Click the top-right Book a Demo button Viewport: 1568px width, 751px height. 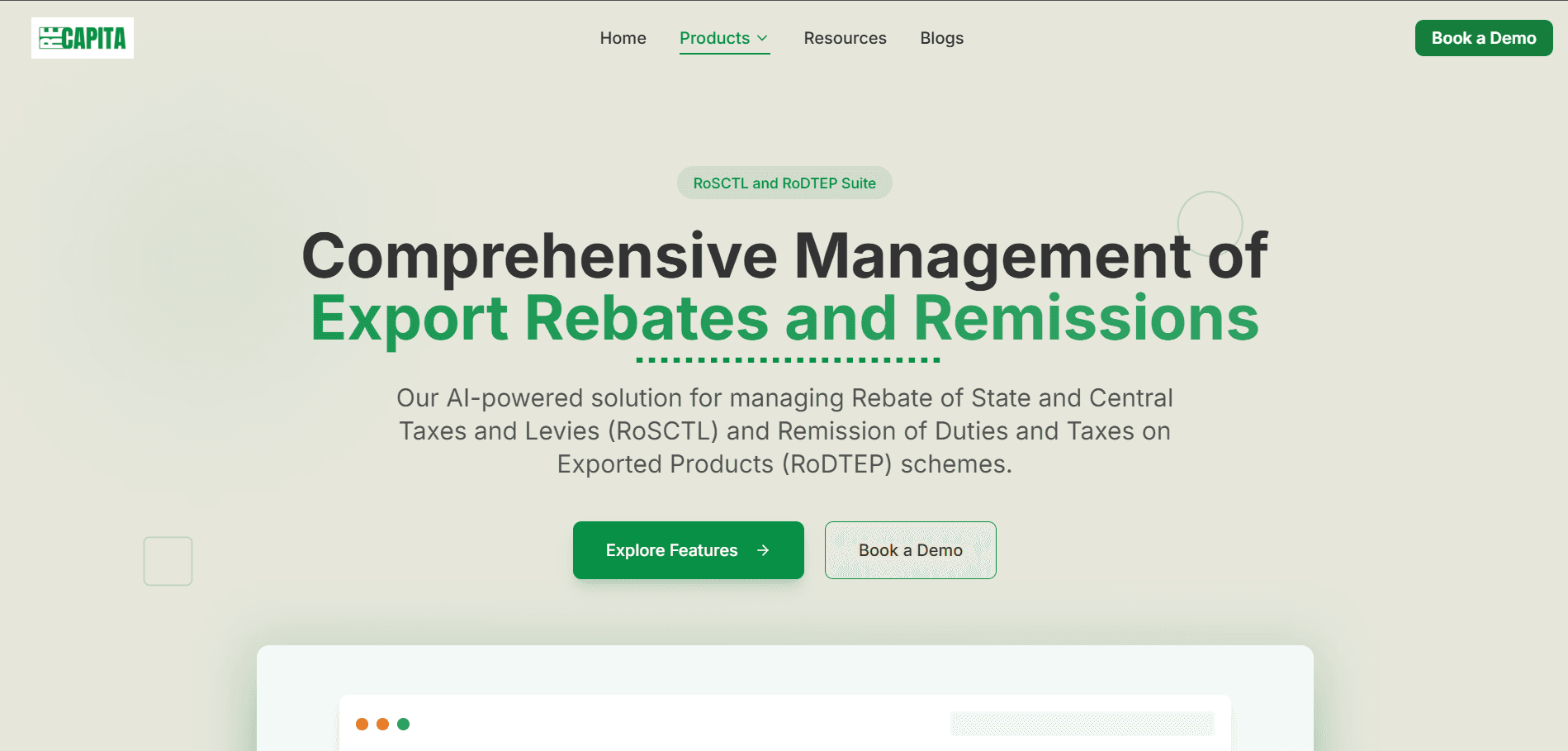1484,38
